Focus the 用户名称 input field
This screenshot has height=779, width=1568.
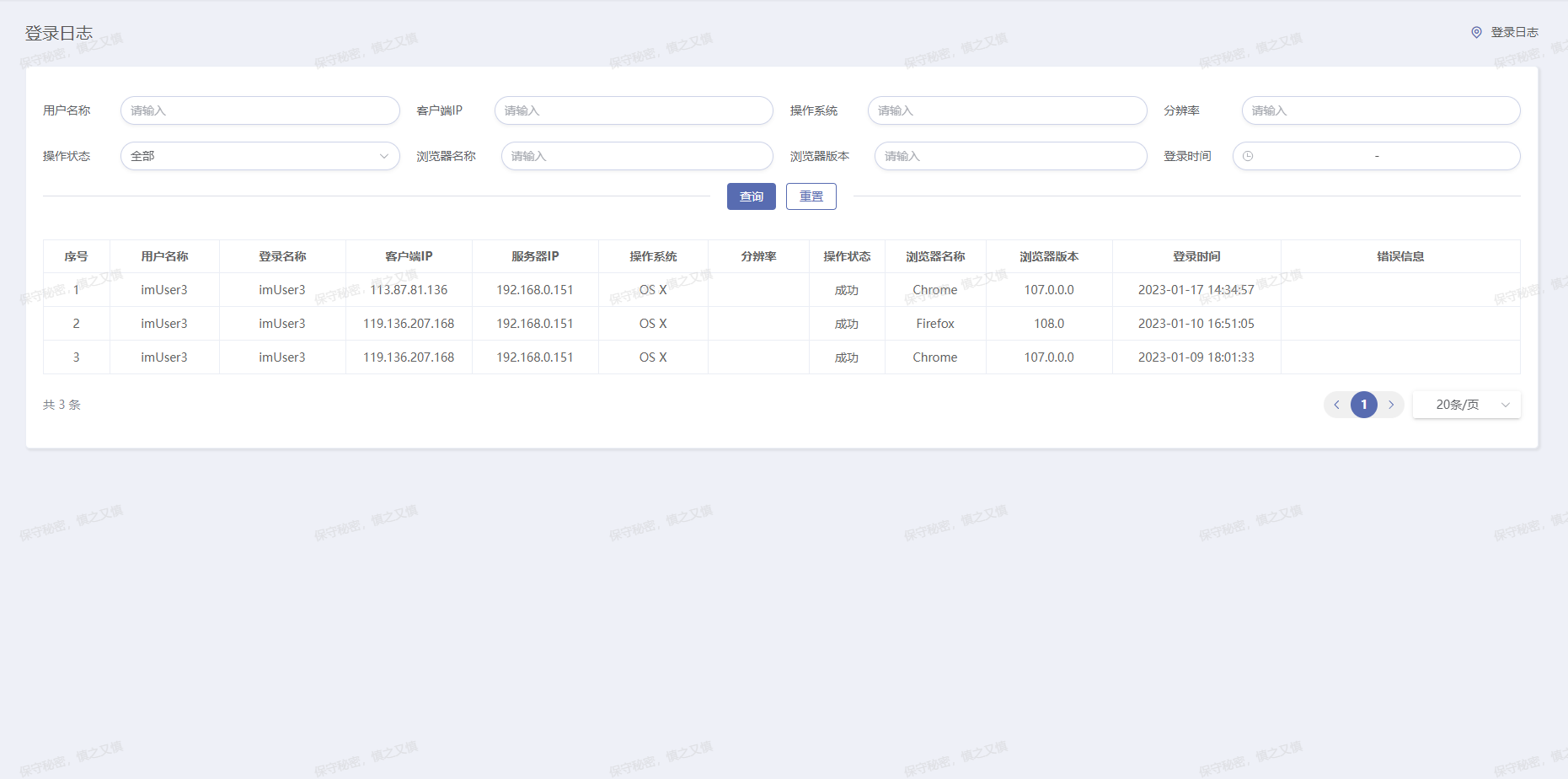260,110
